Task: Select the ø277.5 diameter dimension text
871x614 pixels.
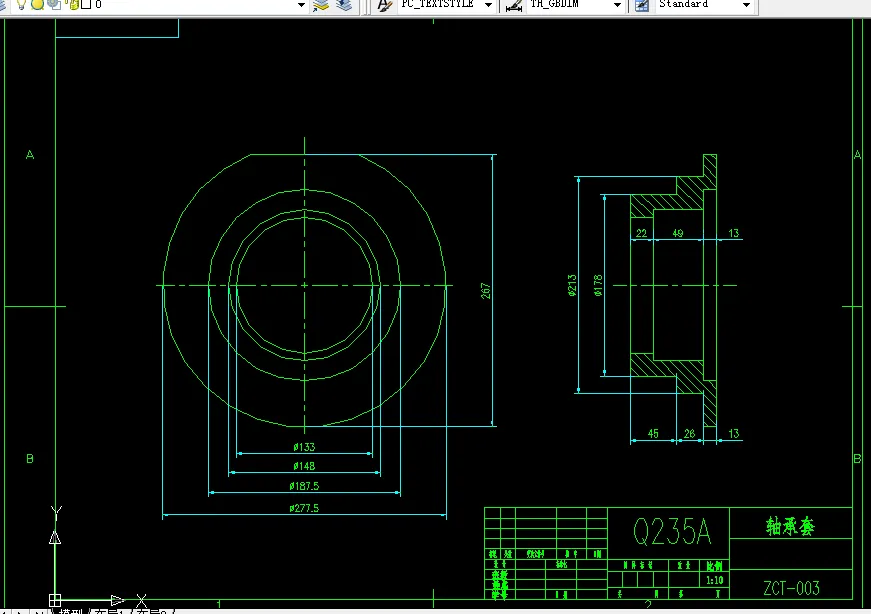Action: tap(304, 508)
